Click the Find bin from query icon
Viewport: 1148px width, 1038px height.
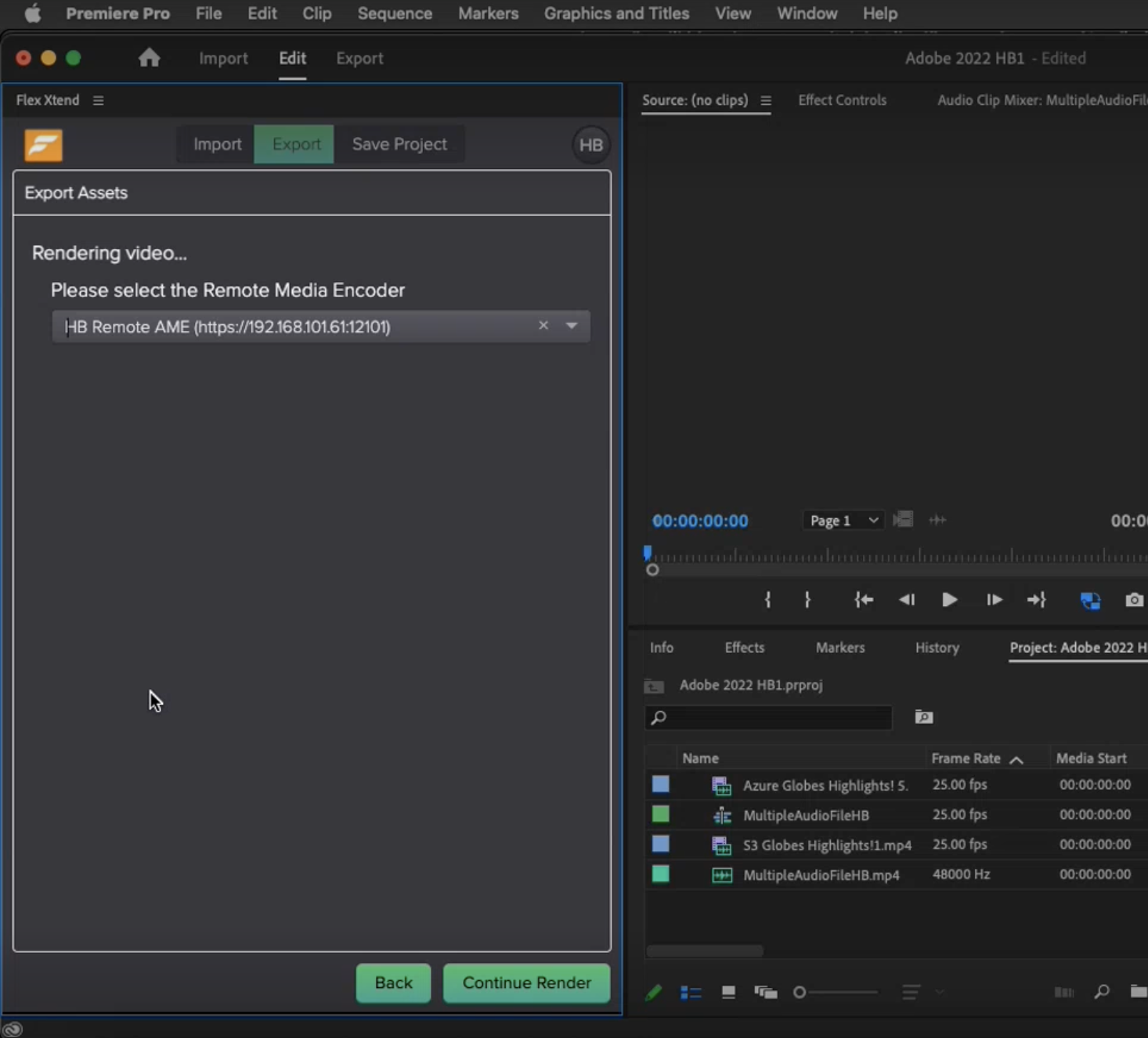pos(924,717)
